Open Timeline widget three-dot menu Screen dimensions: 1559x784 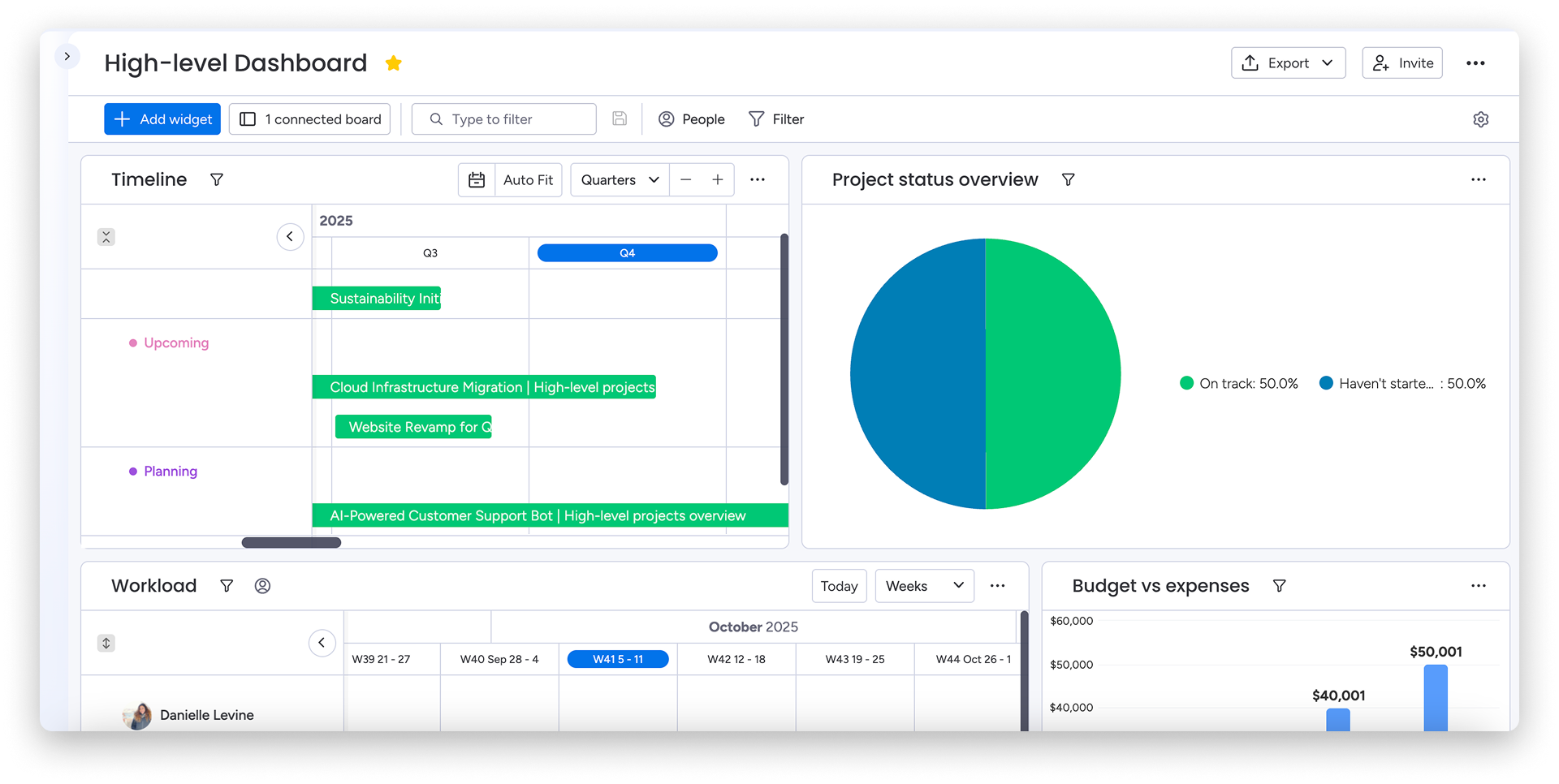(757, 180)
